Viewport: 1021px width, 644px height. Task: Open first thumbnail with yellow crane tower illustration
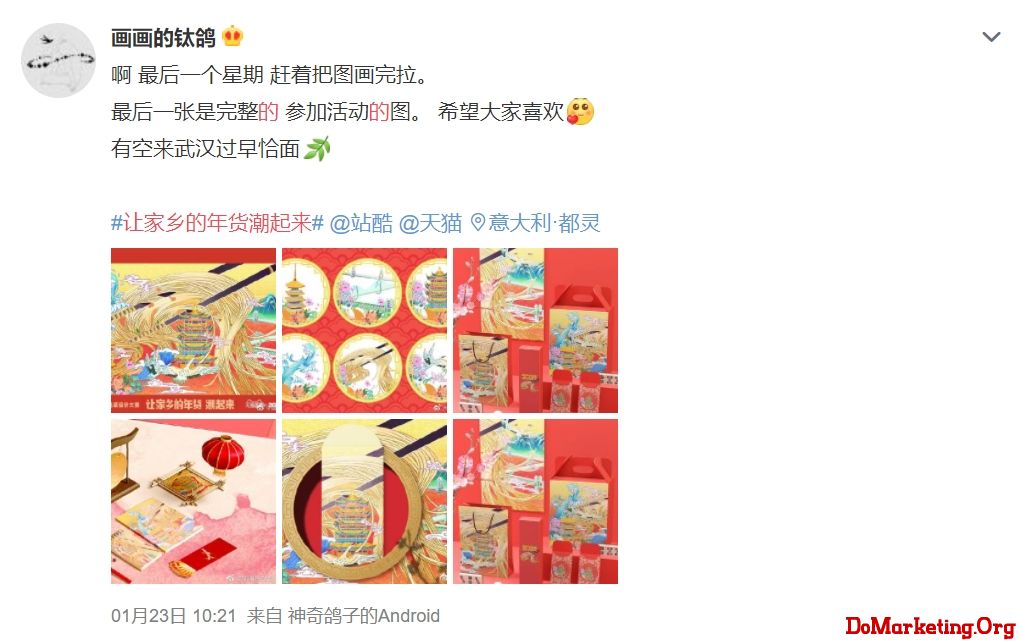pyautogui.click(x=193, y=330)
